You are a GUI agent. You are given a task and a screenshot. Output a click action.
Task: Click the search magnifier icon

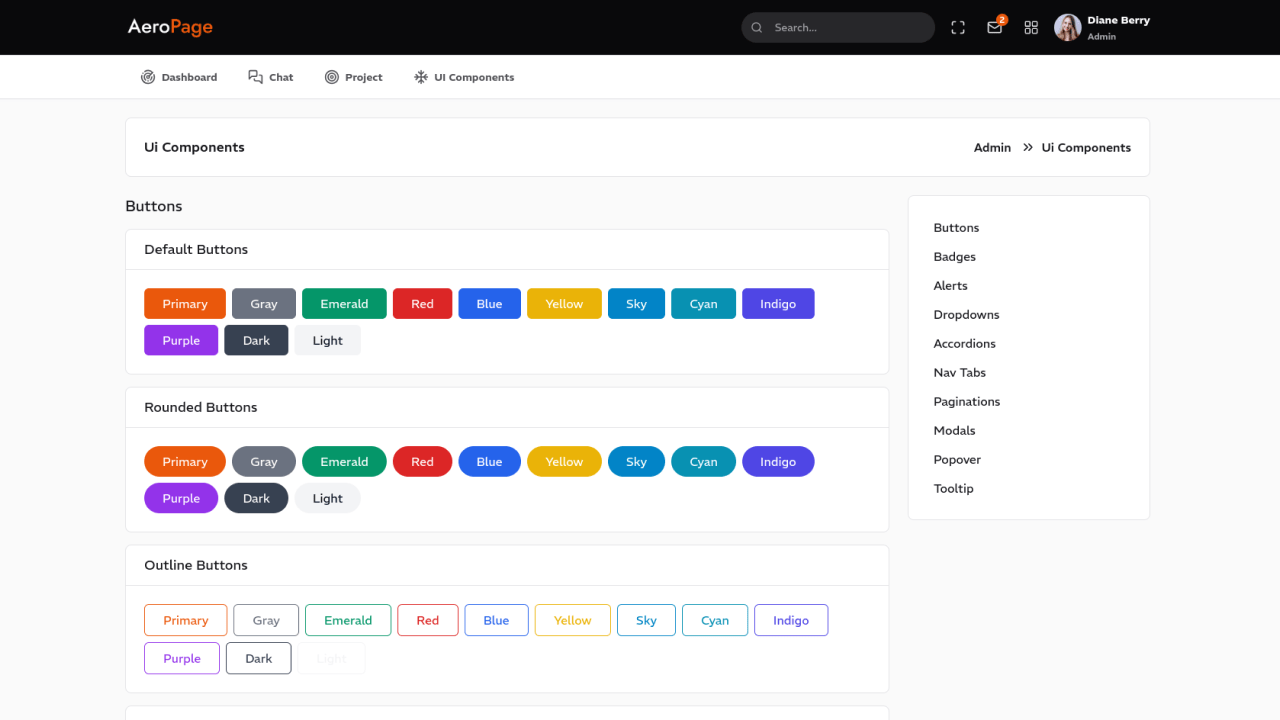pos(757,28)
